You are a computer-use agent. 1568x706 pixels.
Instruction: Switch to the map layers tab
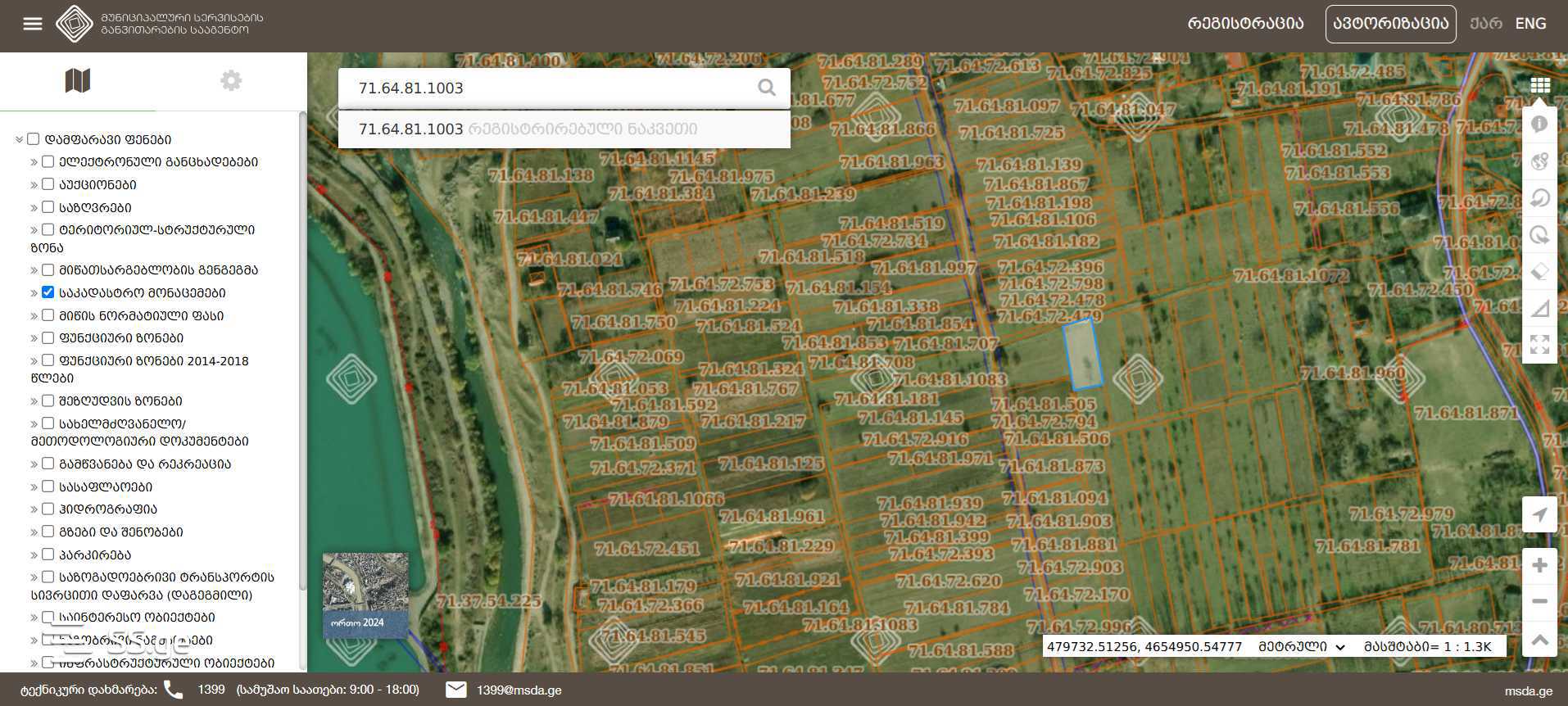click(x=77, y=81)
